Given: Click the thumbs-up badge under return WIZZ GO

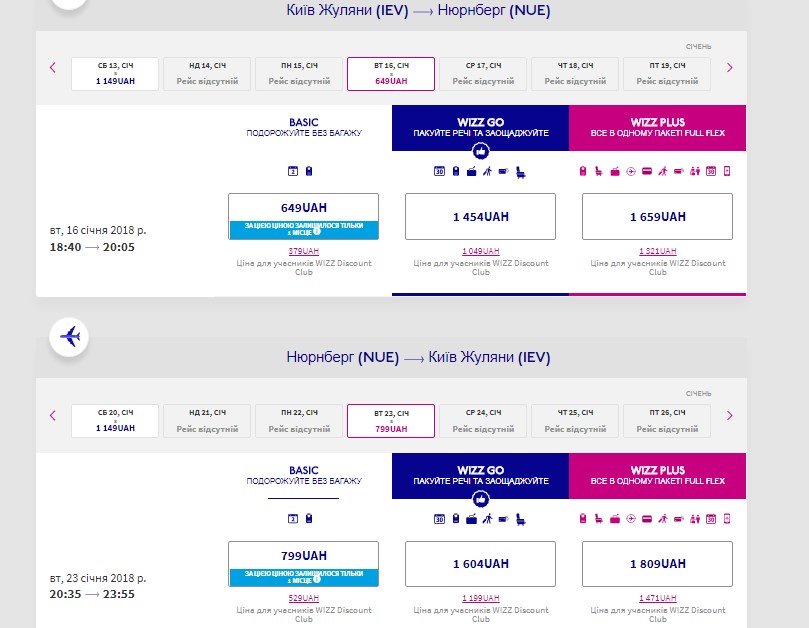Looking at the screenshot, I should tap(480, 499).
